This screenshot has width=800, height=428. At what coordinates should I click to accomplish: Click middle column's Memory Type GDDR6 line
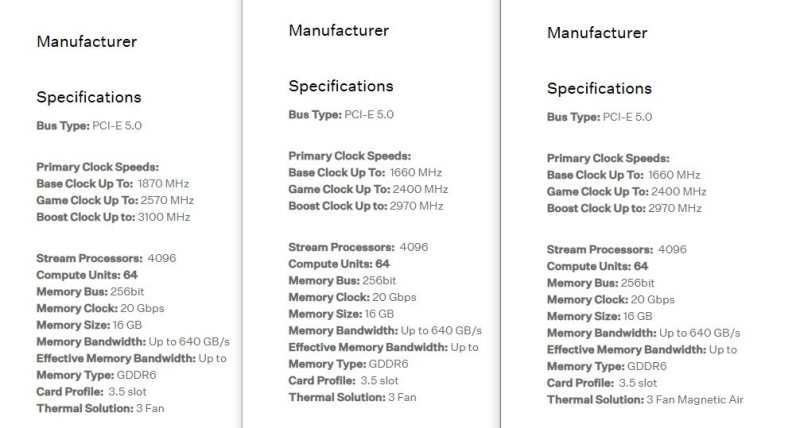(x=348, y=364)
